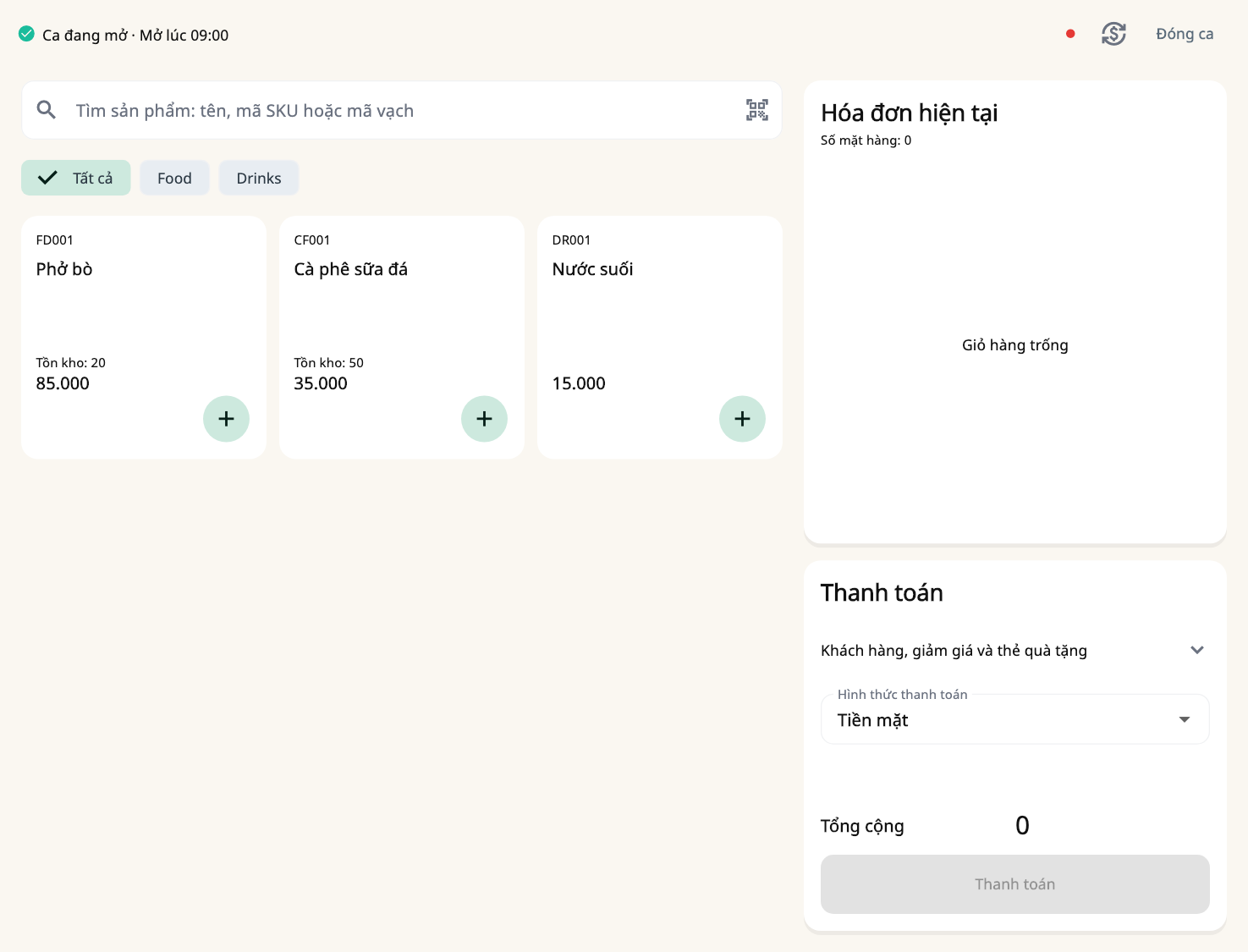Click the Đóng ca button
Screen dimensions: 1248x952
1185,34
